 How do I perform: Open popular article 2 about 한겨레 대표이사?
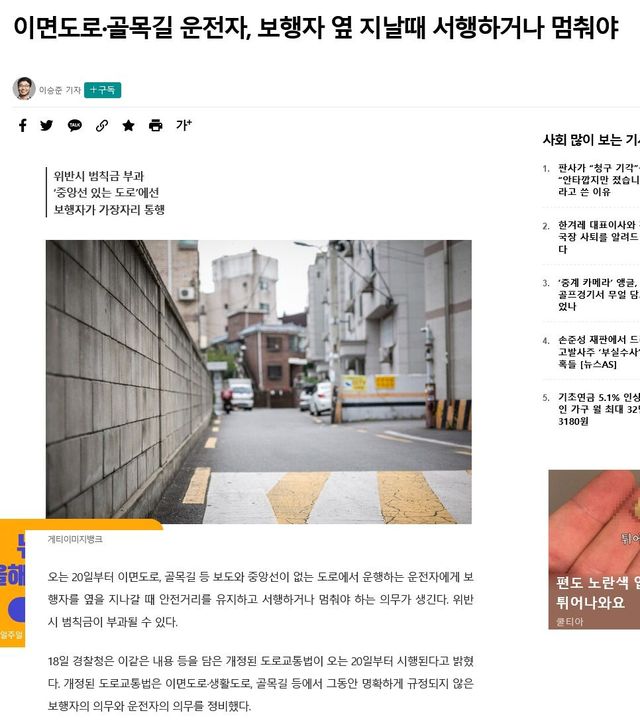[597, 237]
